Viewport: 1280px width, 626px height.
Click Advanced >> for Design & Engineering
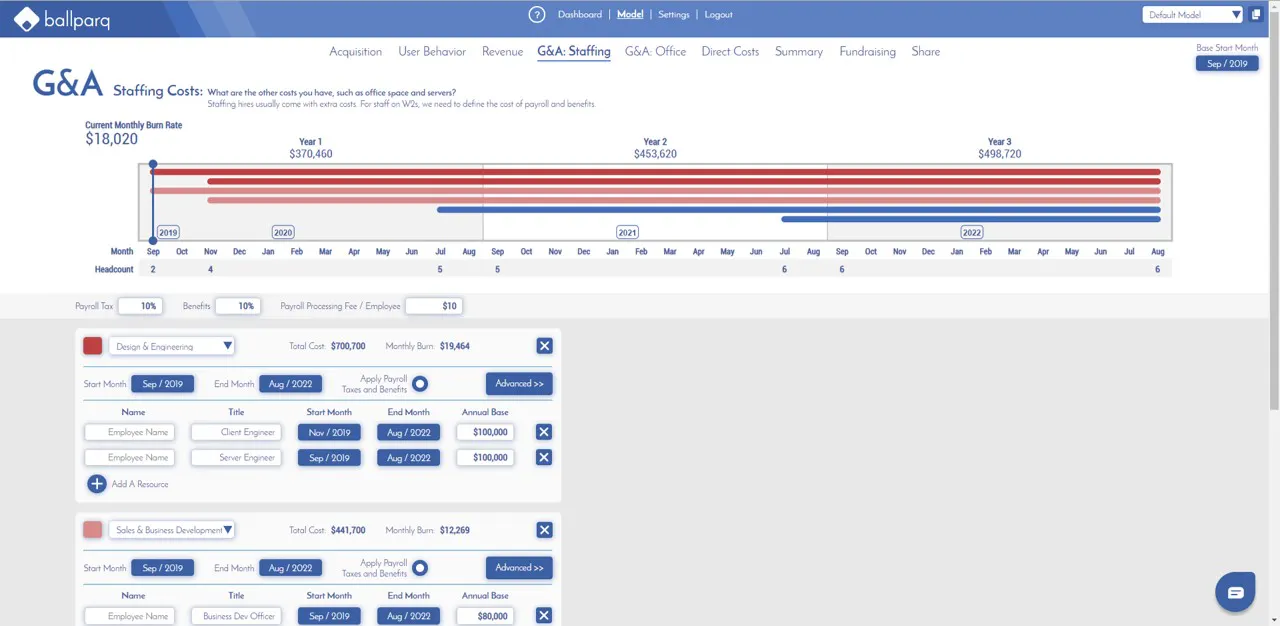(519, 384)
